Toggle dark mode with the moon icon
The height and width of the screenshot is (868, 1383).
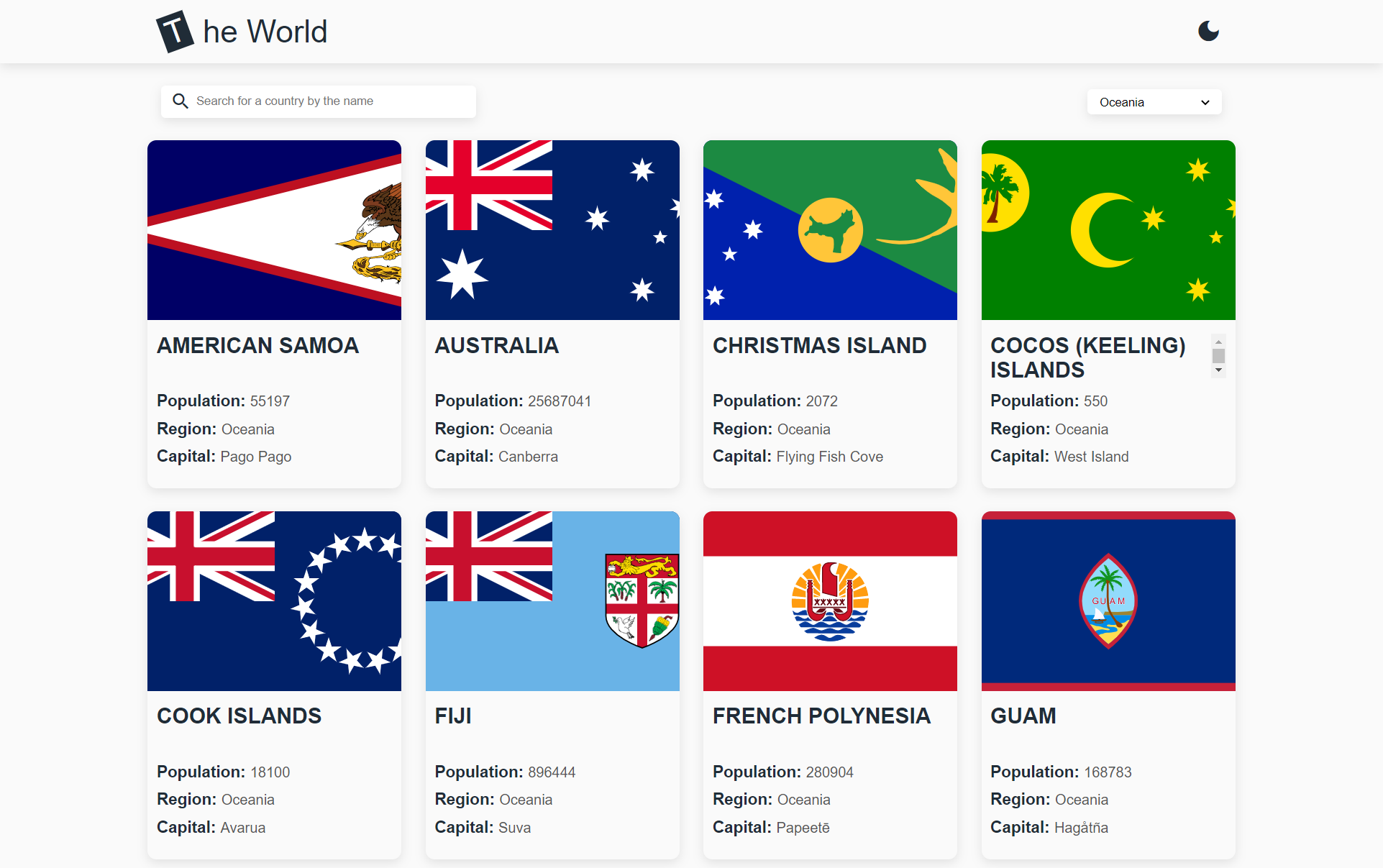click(x=1208, y=31)
